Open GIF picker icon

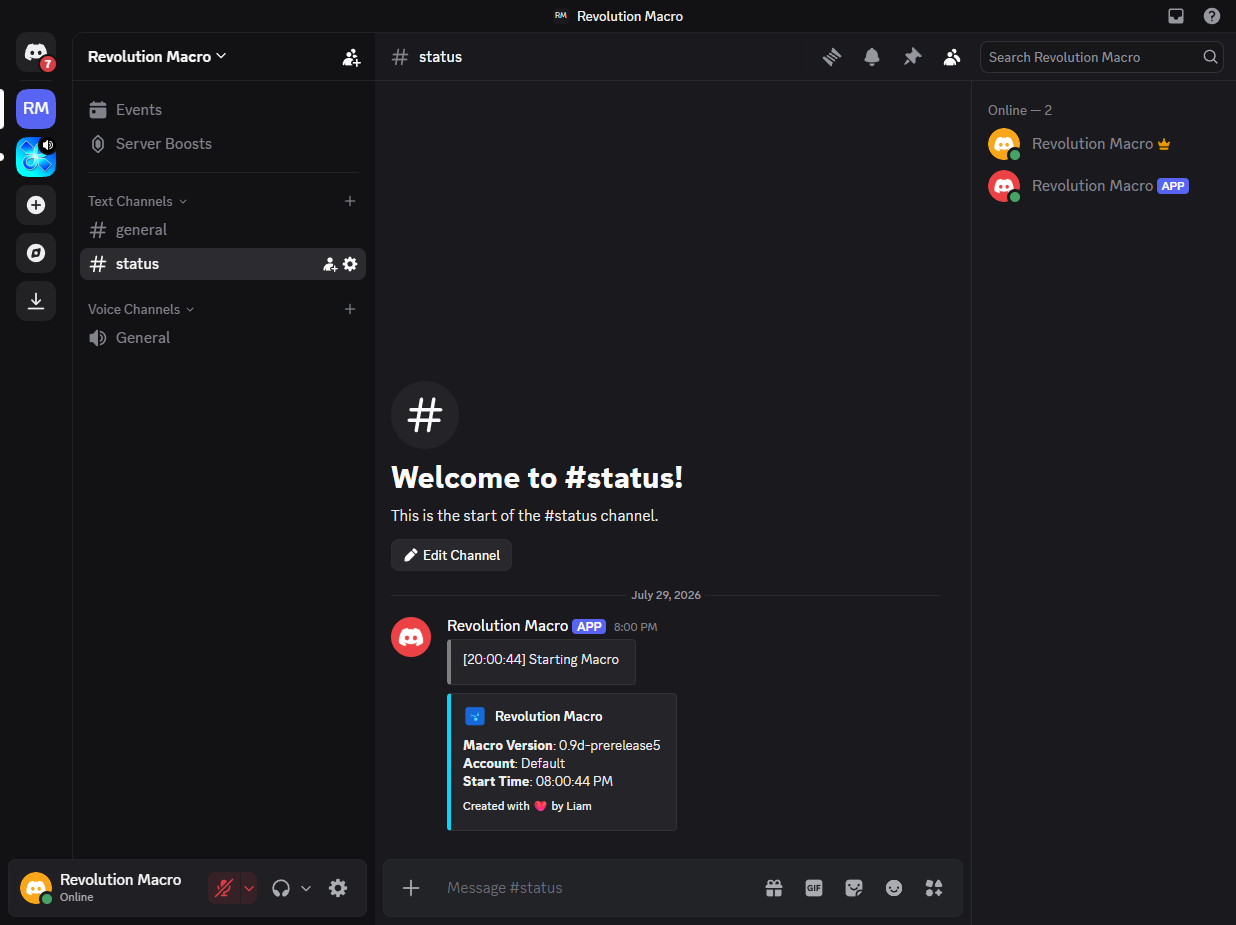814,888
